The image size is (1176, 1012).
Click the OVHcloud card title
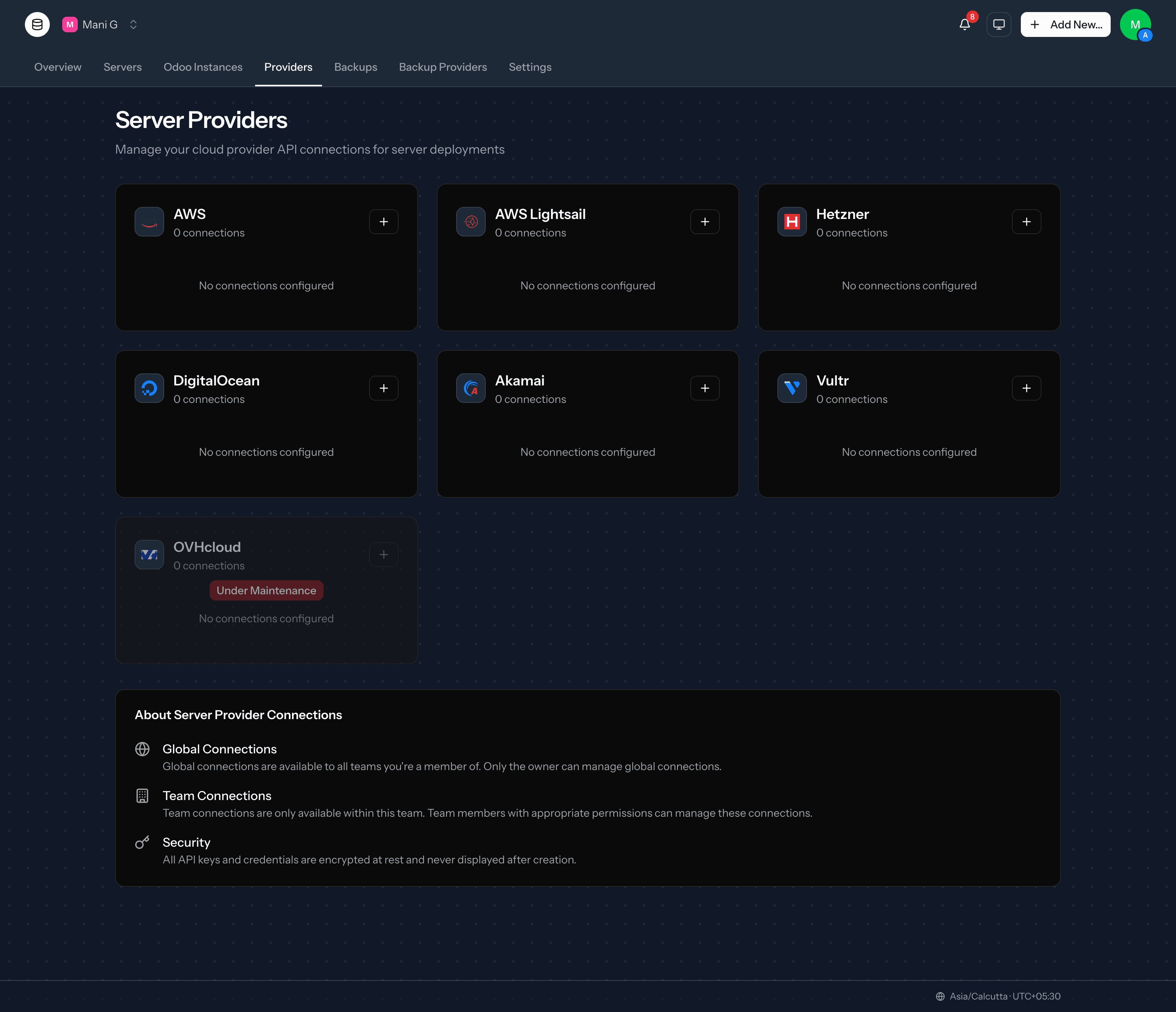pos(207,546)
